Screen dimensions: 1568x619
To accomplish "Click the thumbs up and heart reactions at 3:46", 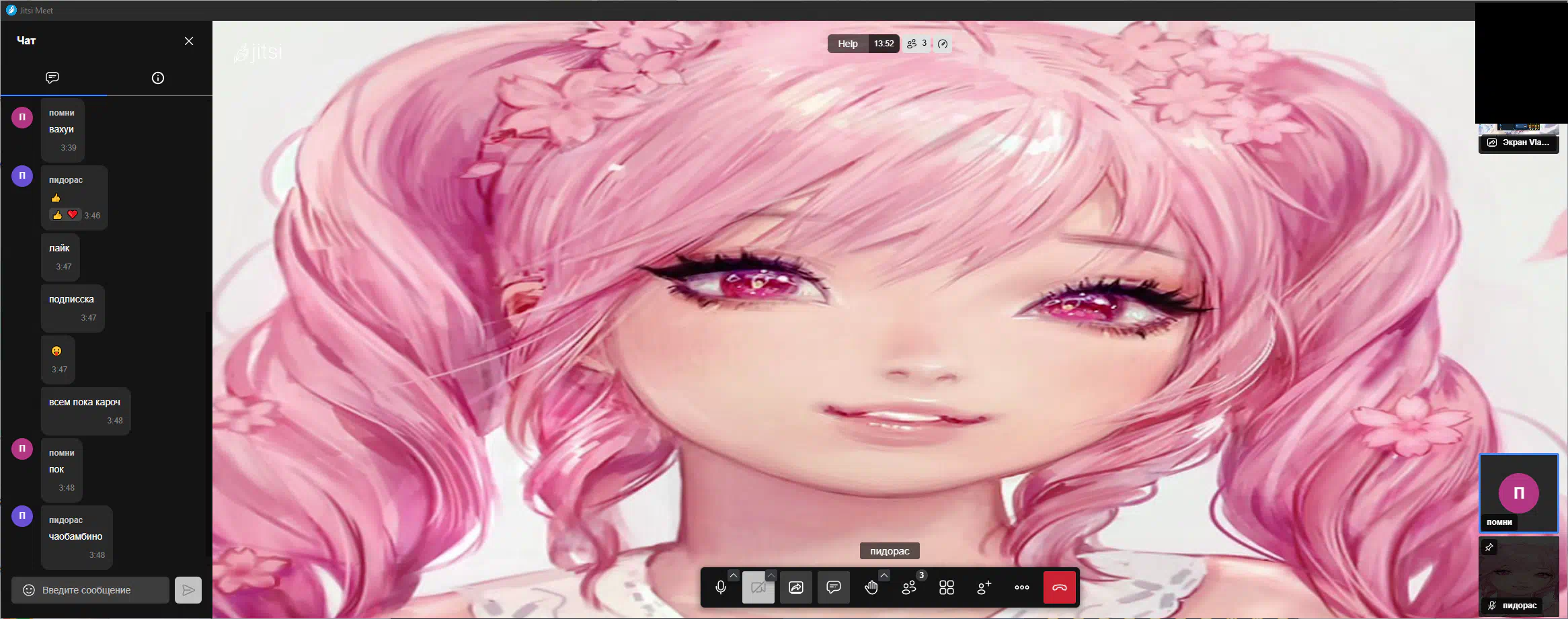I will coord(65,215).
